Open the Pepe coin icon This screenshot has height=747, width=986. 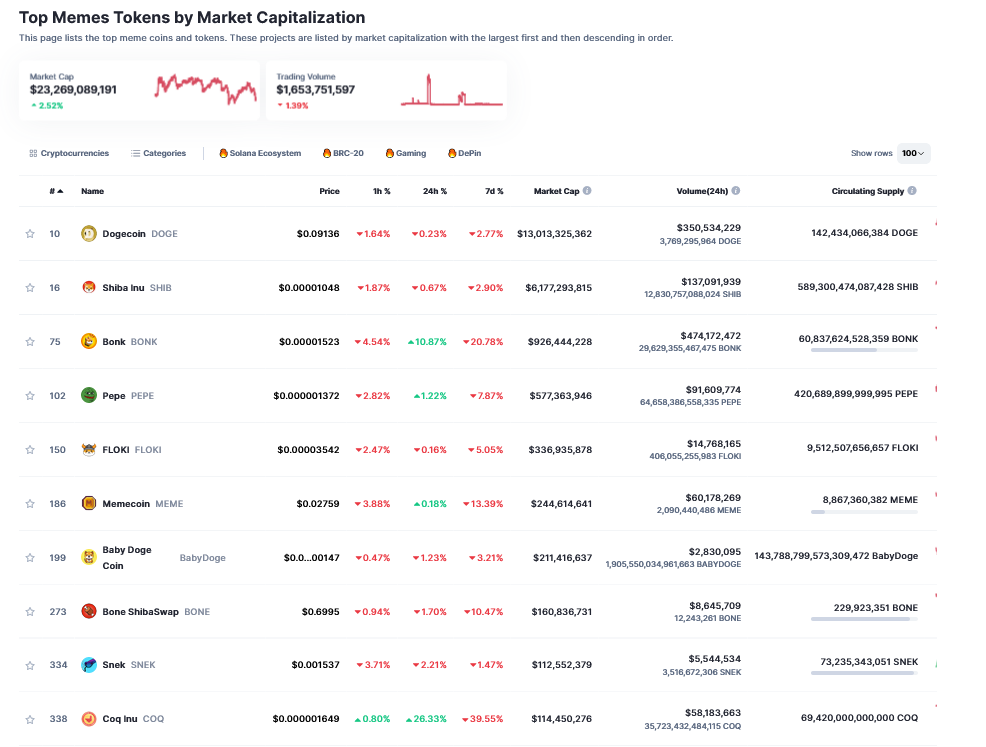tap(88, 395)
